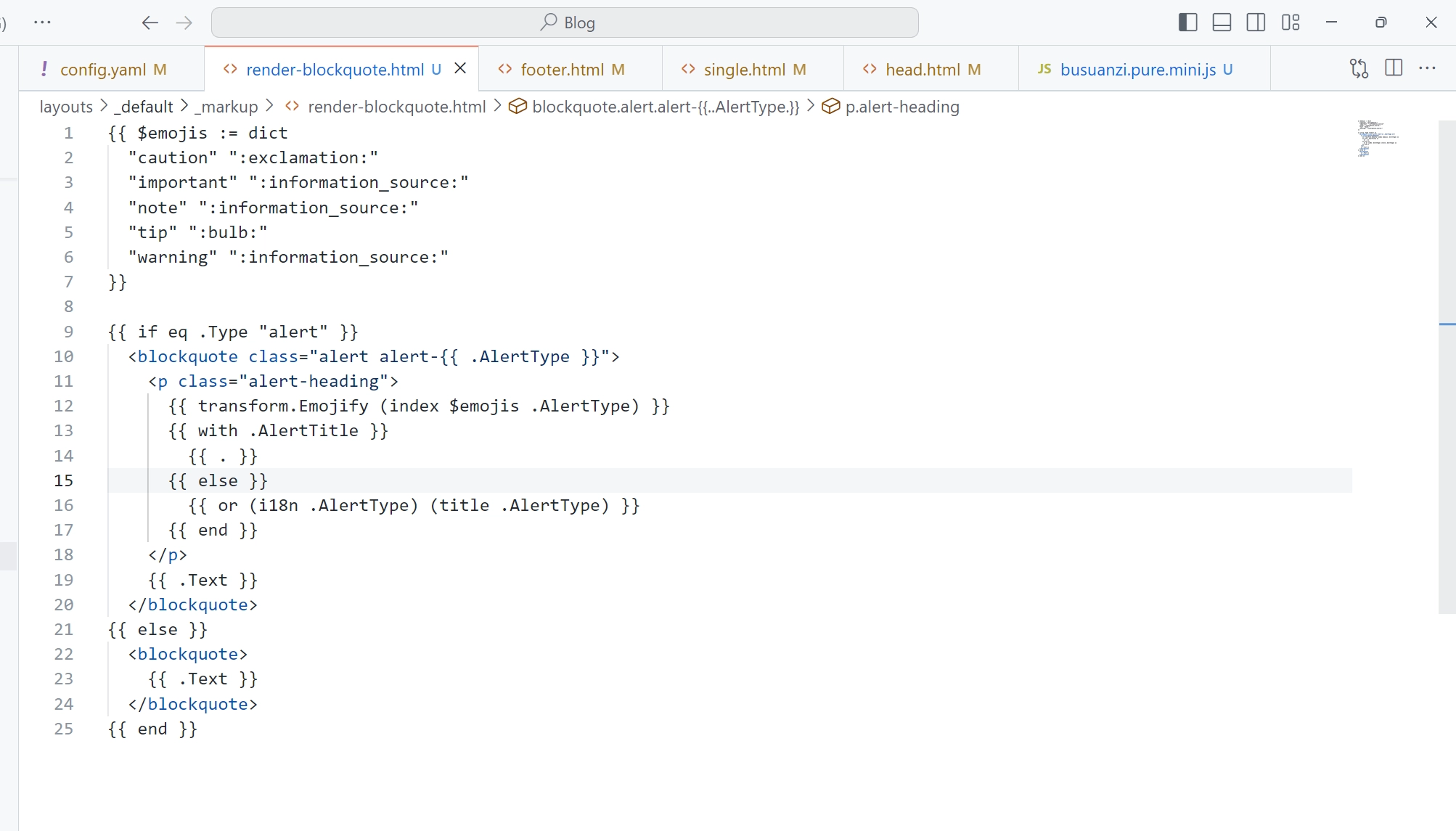This screenshot has width=1456, height=831.
Task: Click "if eq .Type" condition line
Action: [233, 332]
